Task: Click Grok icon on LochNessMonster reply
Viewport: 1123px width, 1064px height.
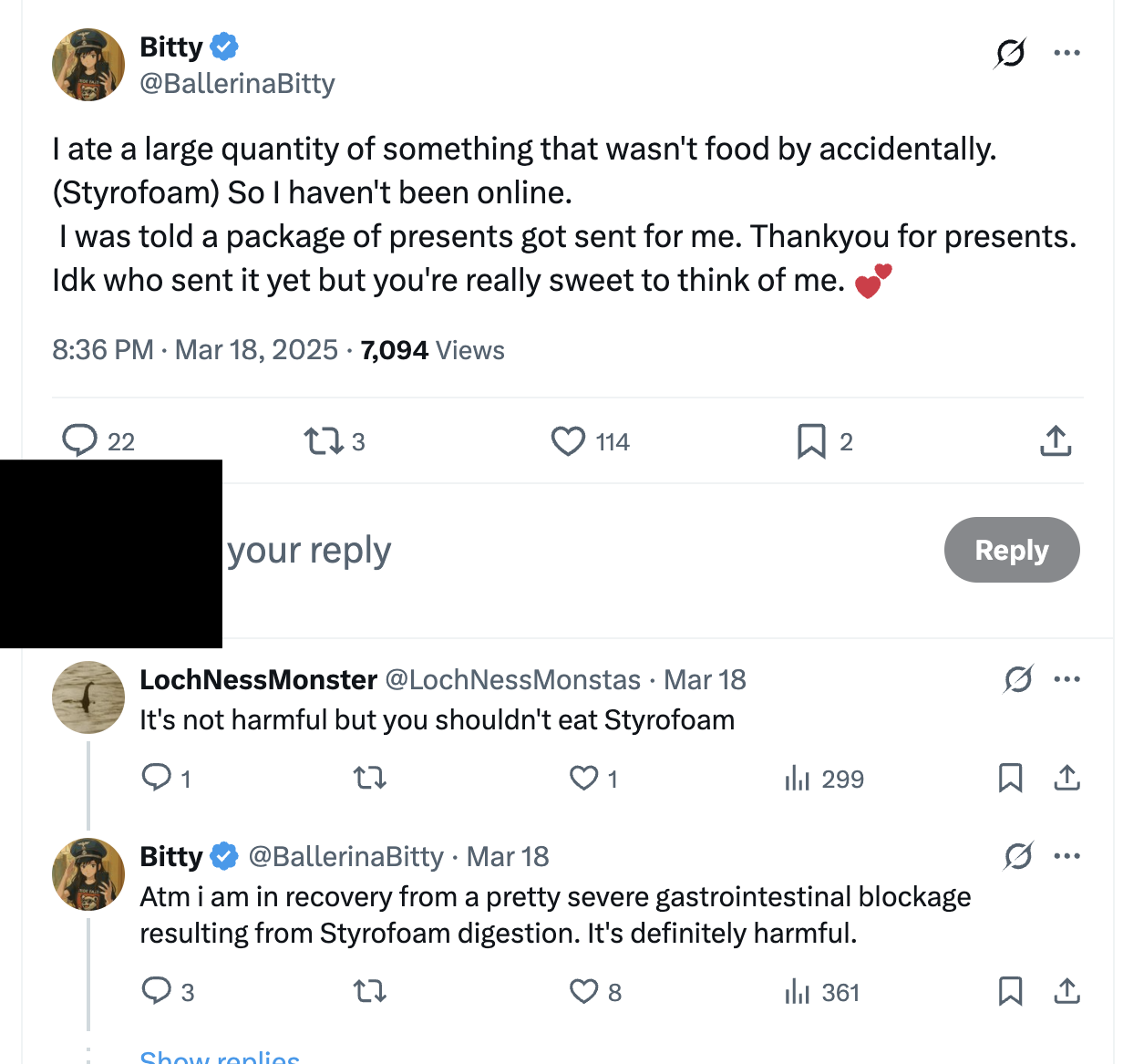Action: (1018, 679)
